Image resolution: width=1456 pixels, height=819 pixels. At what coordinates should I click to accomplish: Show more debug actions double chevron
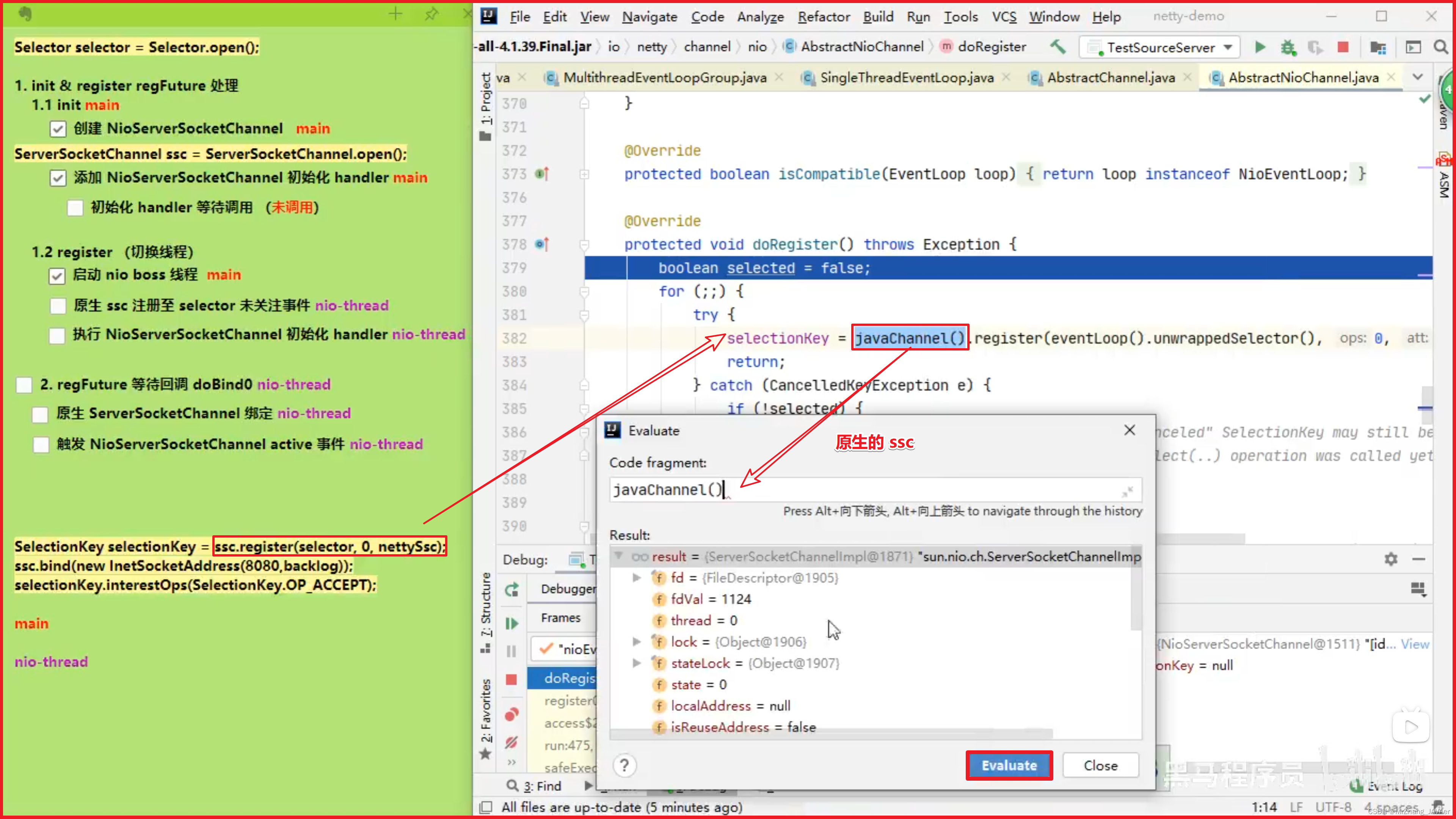click(x=511, y=762)
